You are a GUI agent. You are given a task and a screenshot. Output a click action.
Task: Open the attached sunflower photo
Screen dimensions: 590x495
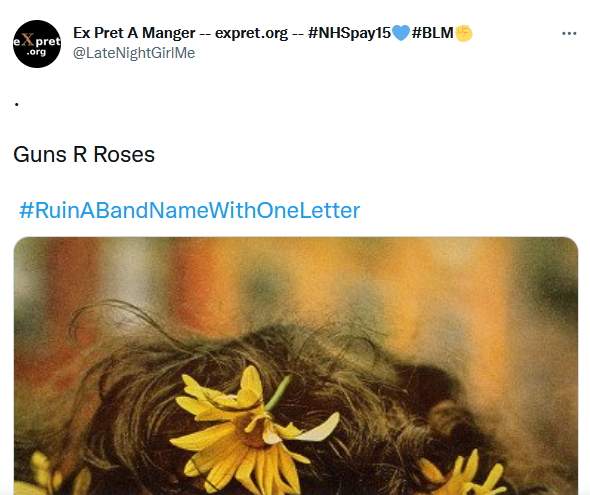click(296, 366)
